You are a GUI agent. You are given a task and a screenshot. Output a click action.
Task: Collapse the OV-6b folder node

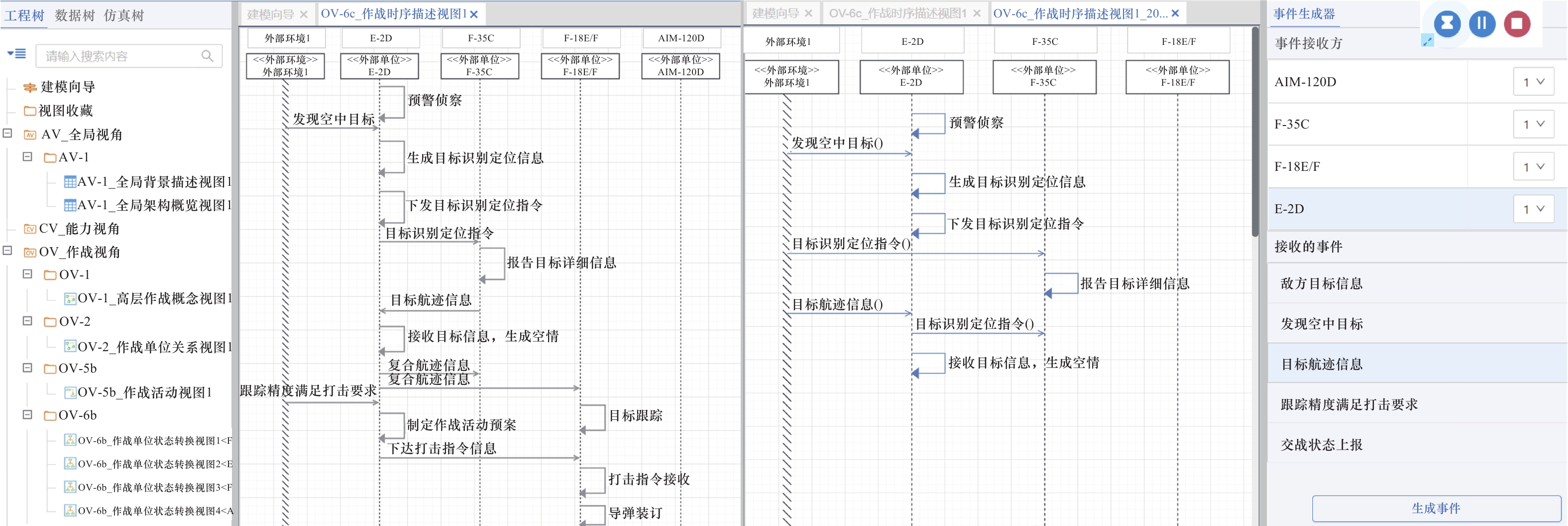27,414
